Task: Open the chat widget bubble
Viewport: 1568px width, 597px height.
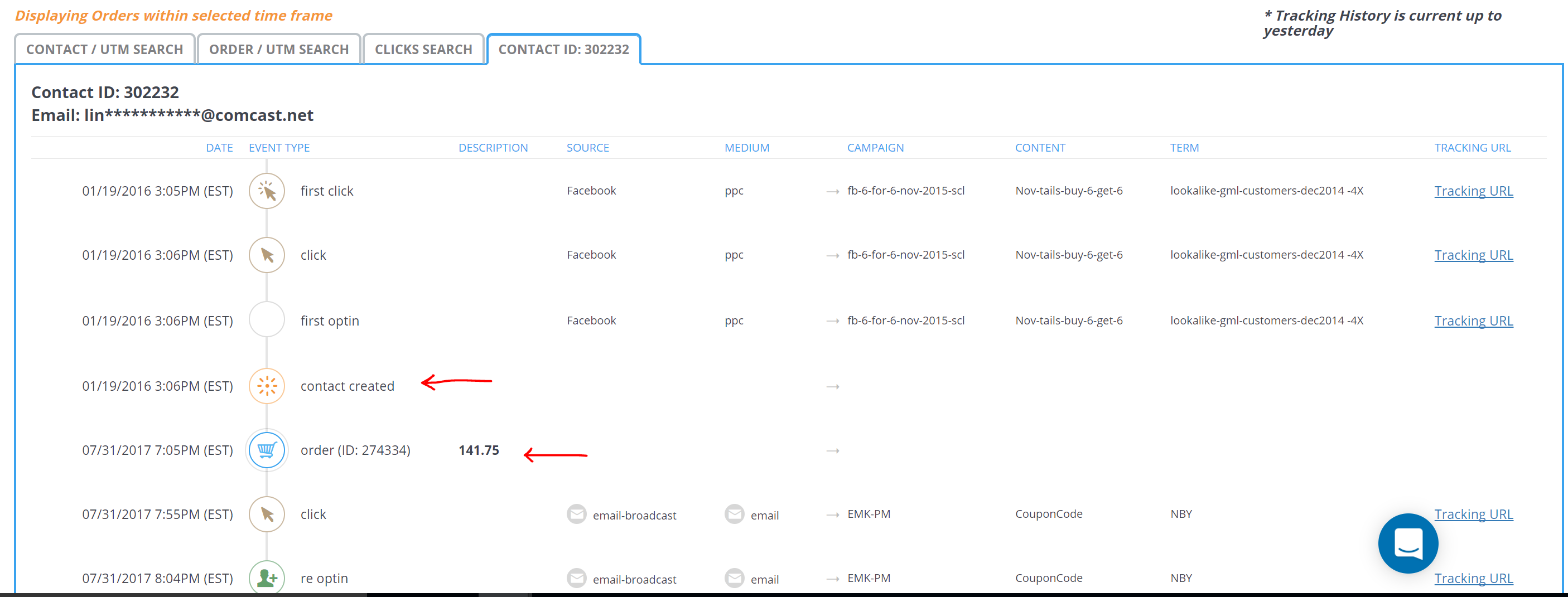Action: point(1408,543)
